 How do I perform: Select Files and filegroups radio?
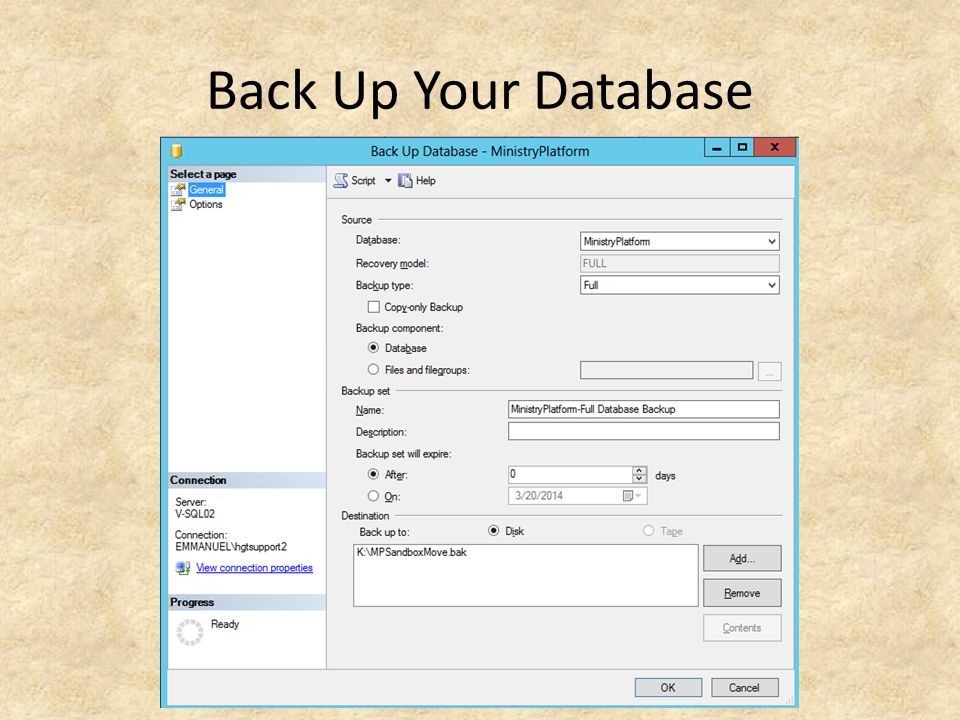tap(373, 369)
